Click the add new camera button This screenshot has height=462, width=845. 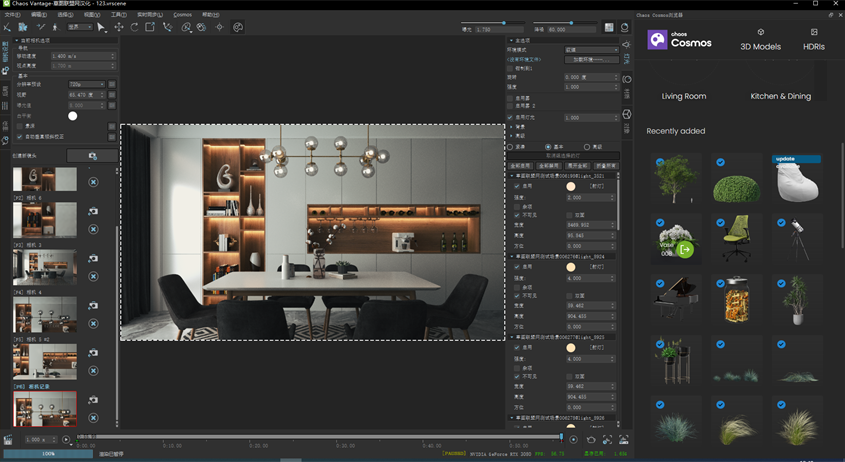(x=92, y=156)
